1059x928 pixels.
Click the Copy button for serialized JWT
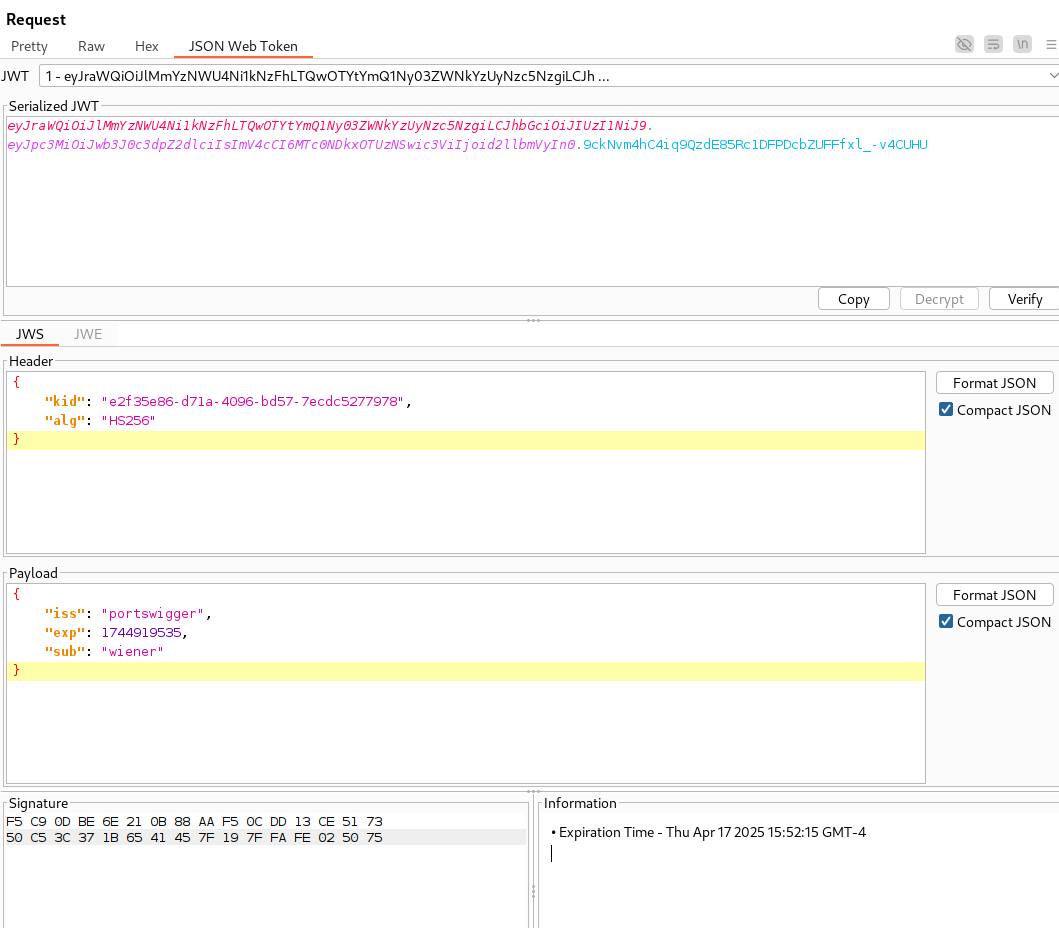tap(854, 299)
